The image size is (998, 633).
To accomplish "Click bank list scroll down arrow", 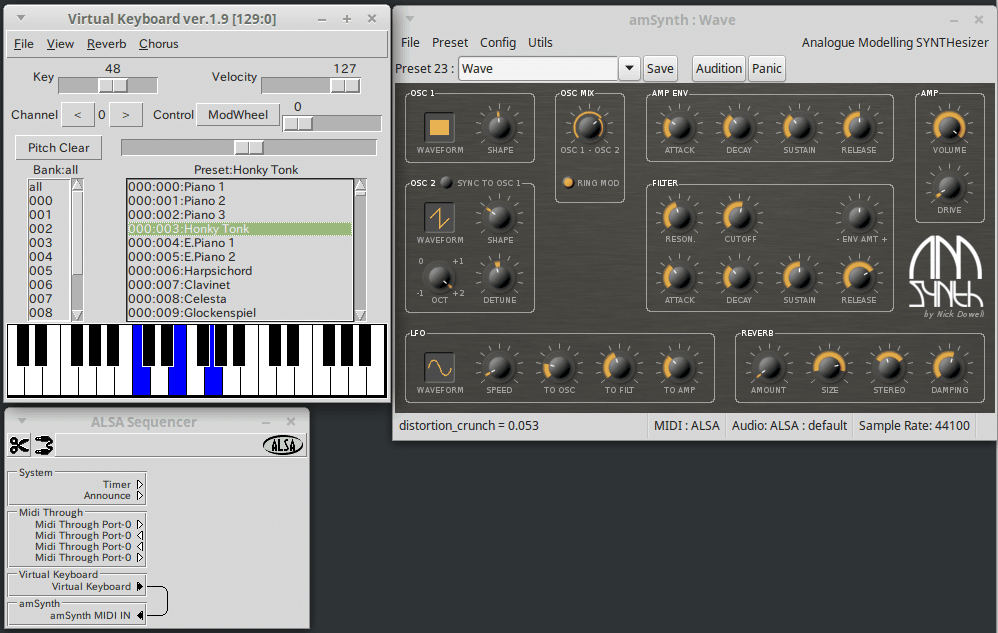I will (78, 315).
